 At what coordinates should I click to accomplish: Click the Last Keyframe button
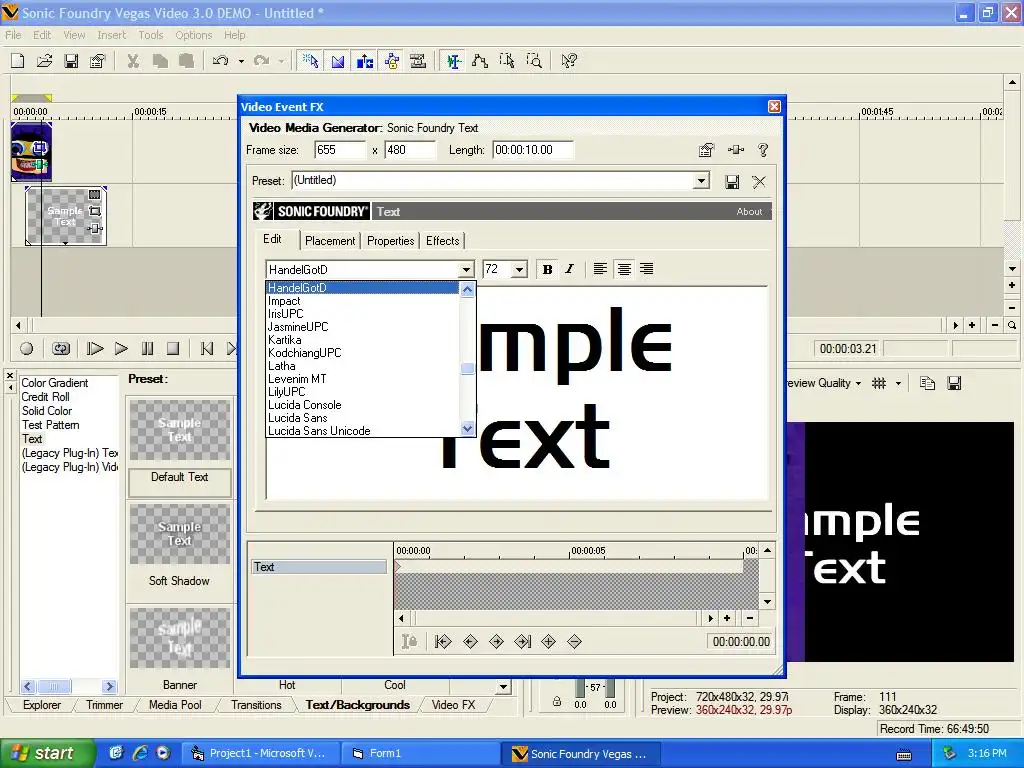point(522,642)
